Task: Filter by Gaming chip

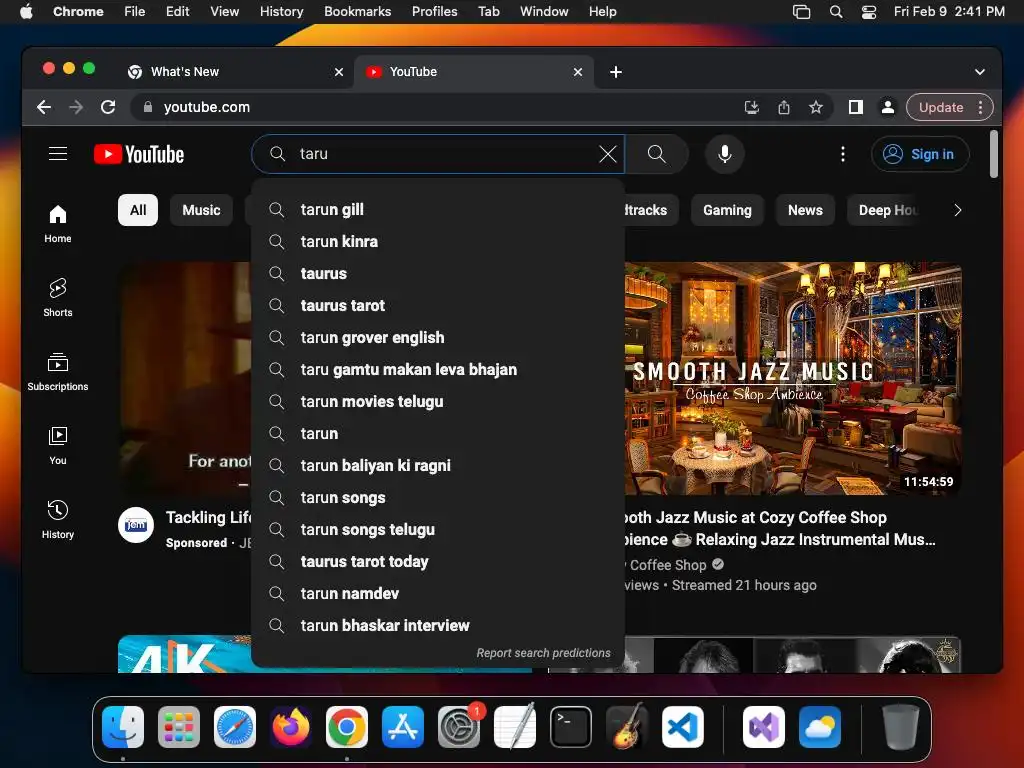Action: point(727,210)
